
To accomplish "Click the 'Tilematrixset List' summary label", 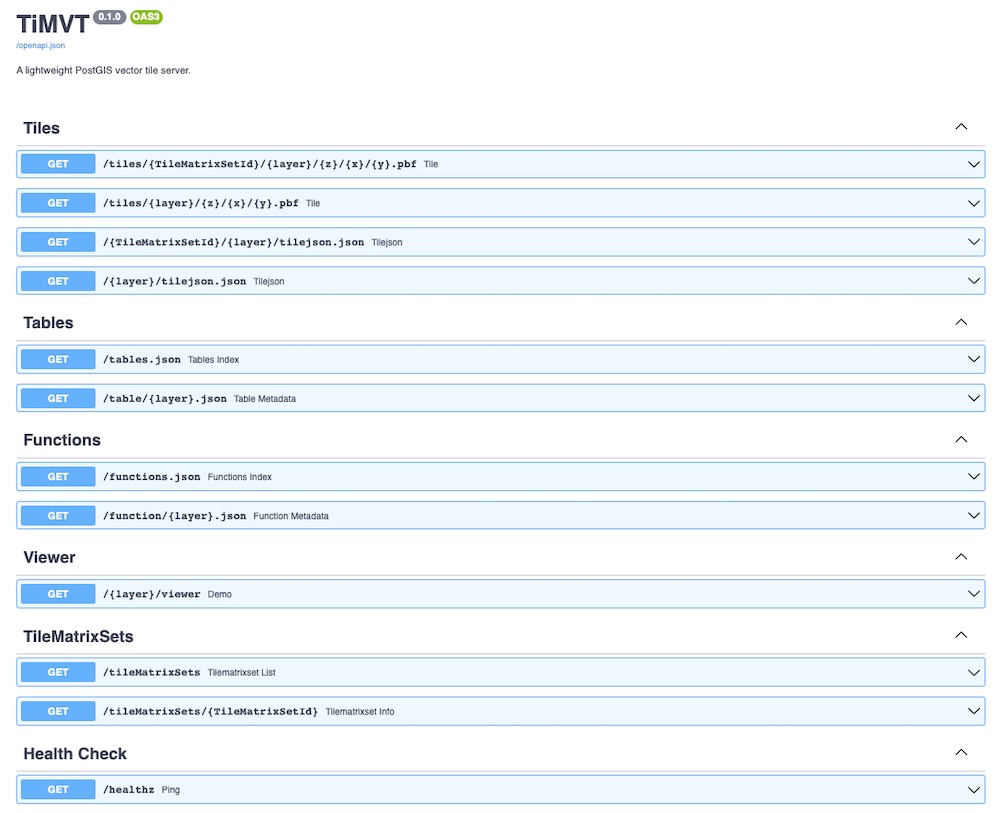I will click(242, 673).
